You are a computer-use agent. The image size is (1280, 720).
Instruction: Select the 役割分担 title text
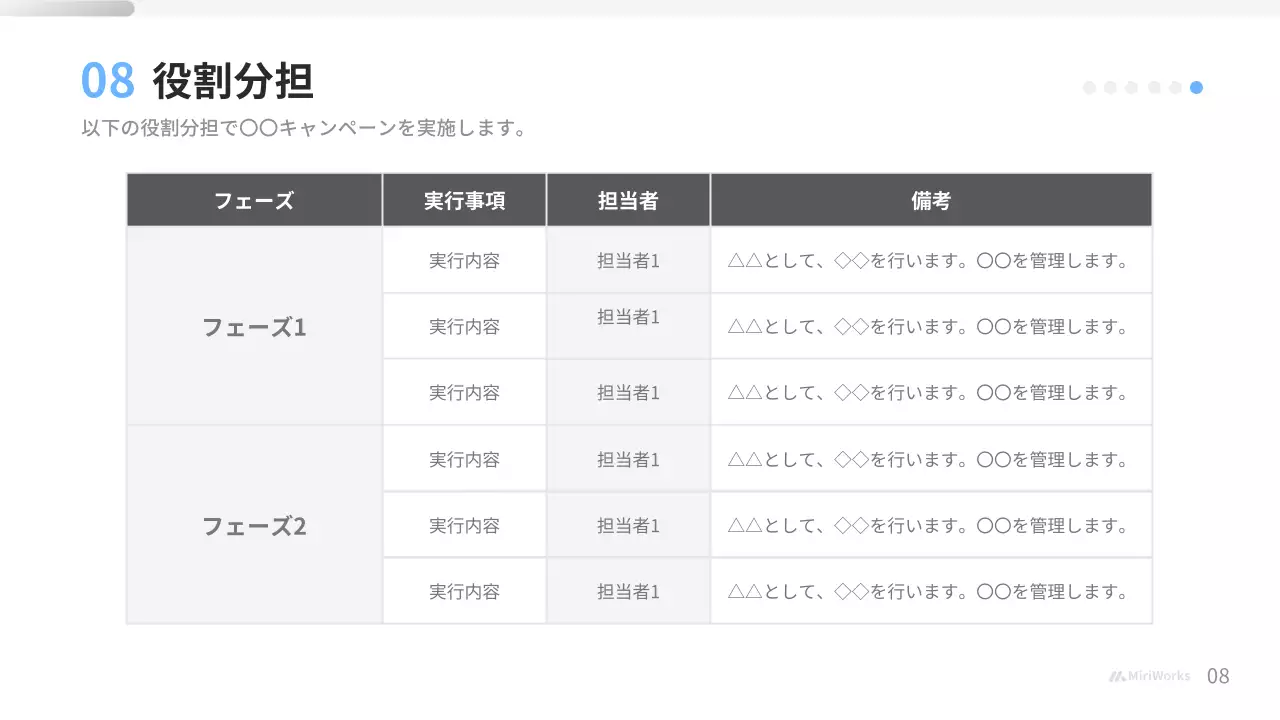[233, 81]
